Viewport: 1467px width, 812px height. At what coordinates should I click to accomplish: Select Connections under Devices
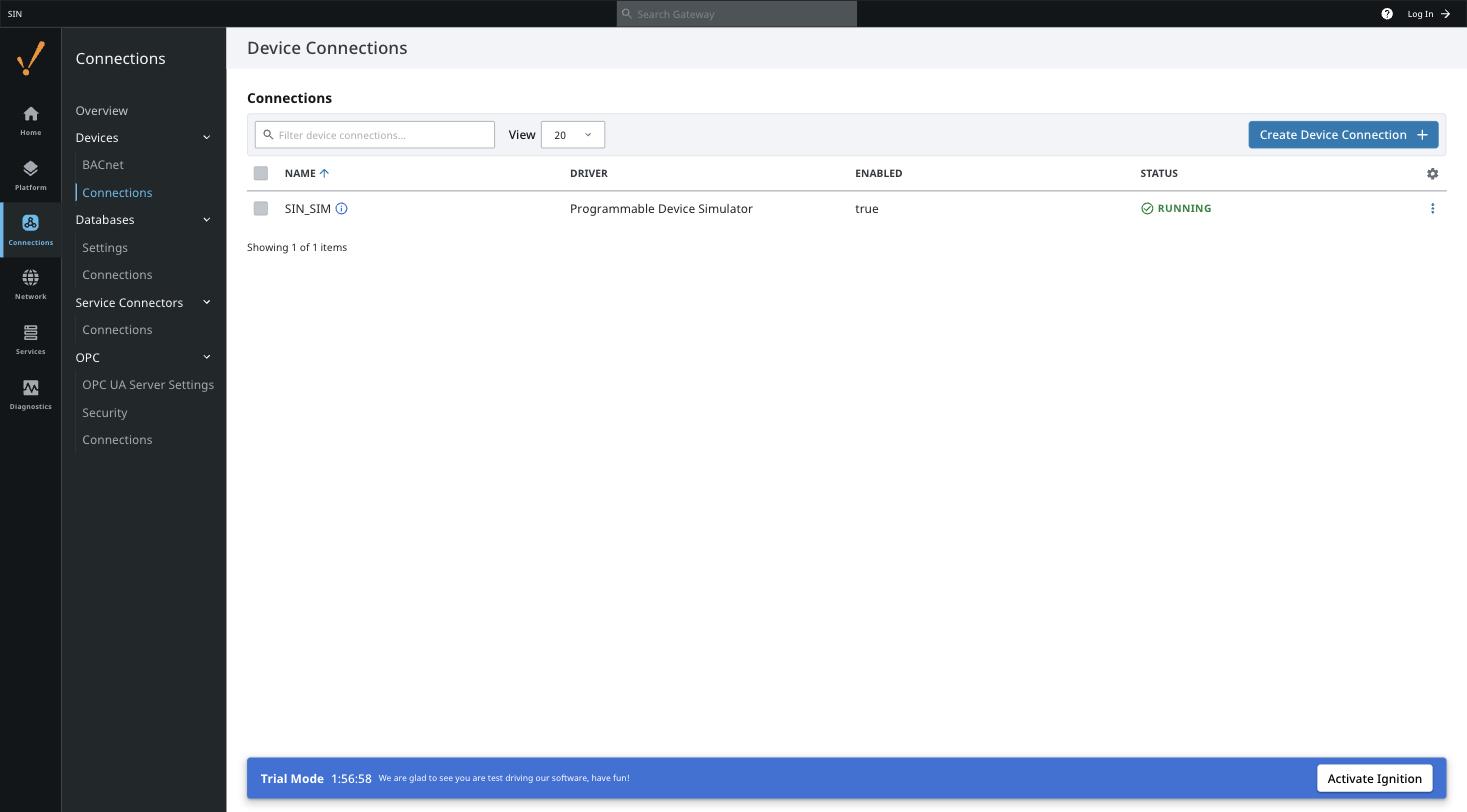coord(117,193)
